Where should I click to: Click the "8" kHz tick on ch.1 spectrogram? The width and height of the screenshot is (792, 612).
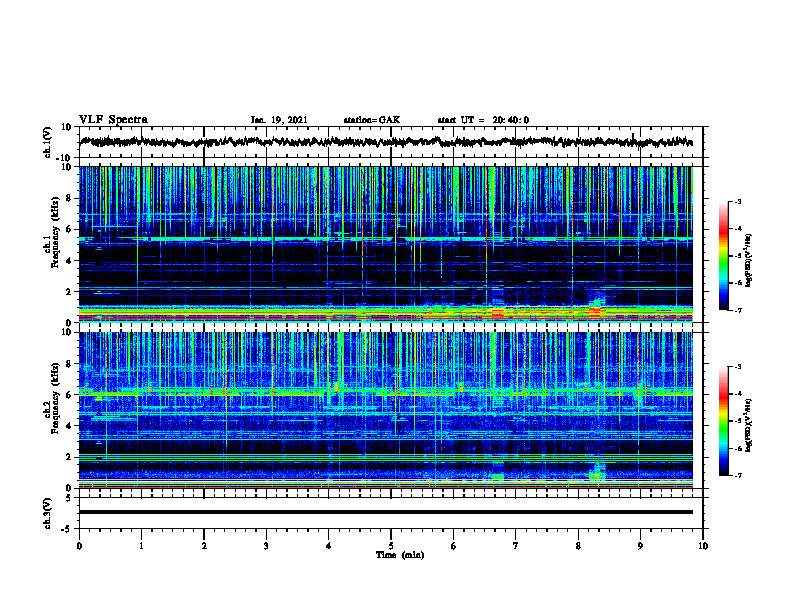point(69,198)
